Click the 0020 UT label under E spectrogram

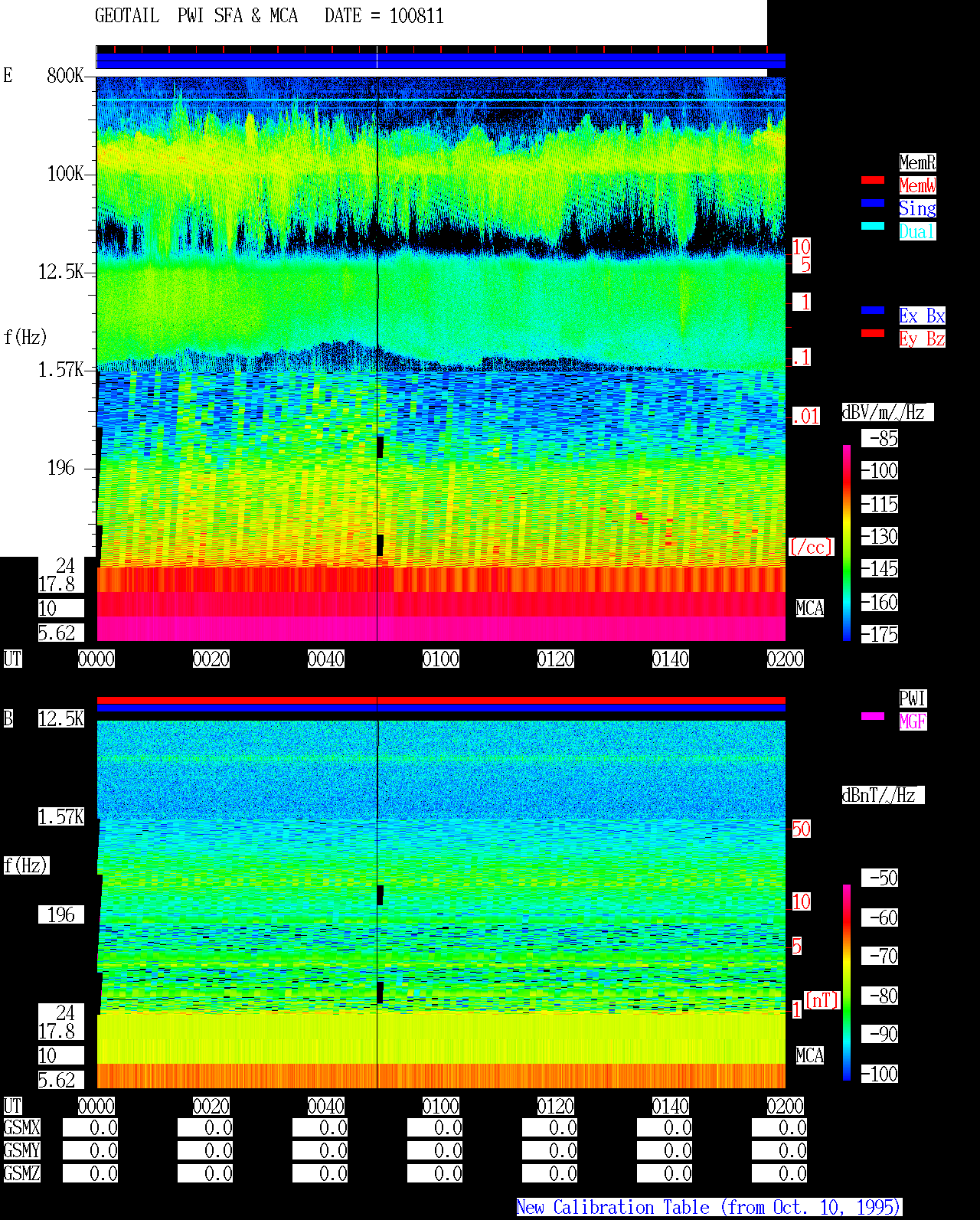(211, 659)
